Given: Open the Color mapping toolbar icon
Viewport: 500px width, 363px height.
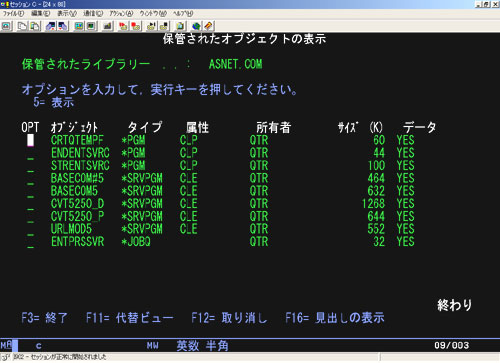Looking at the screenshot, I should [91, 26].
